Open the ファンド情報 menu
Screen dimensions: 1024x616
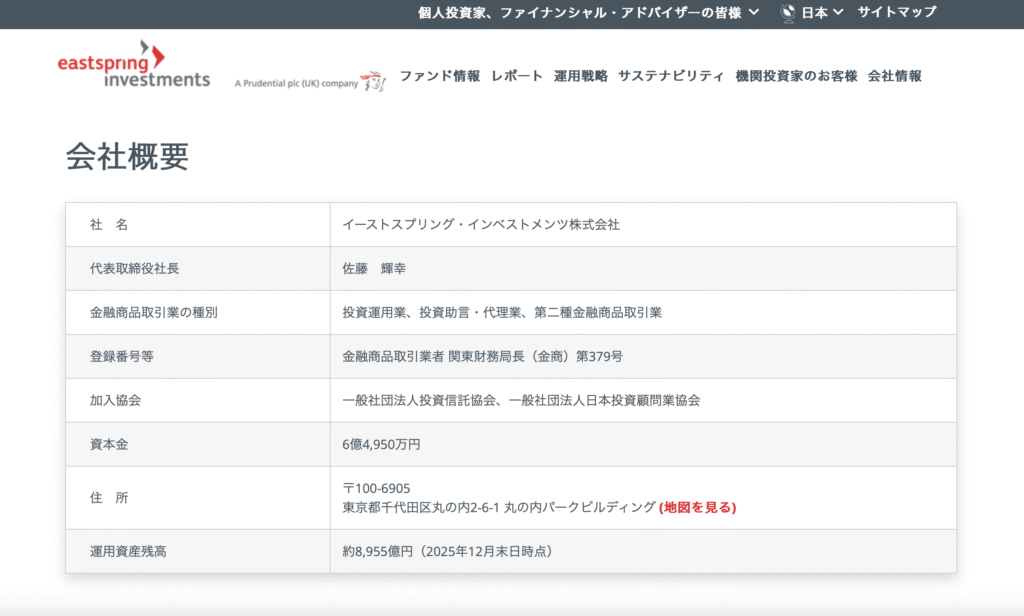click(440, 76)
